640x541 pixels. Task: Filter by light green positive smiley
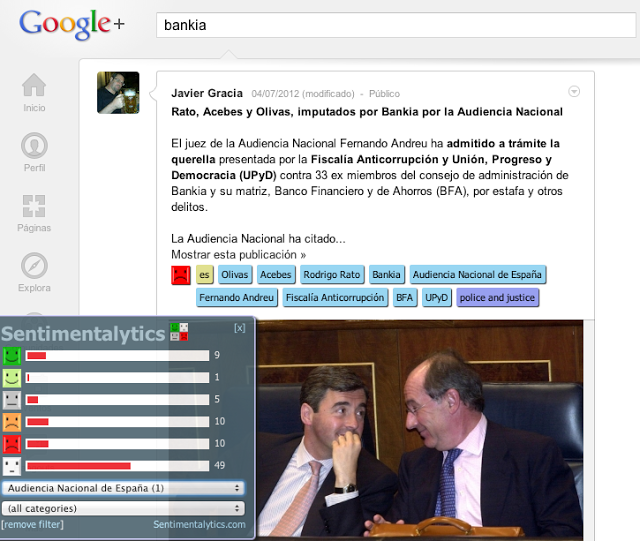point(12,378)
